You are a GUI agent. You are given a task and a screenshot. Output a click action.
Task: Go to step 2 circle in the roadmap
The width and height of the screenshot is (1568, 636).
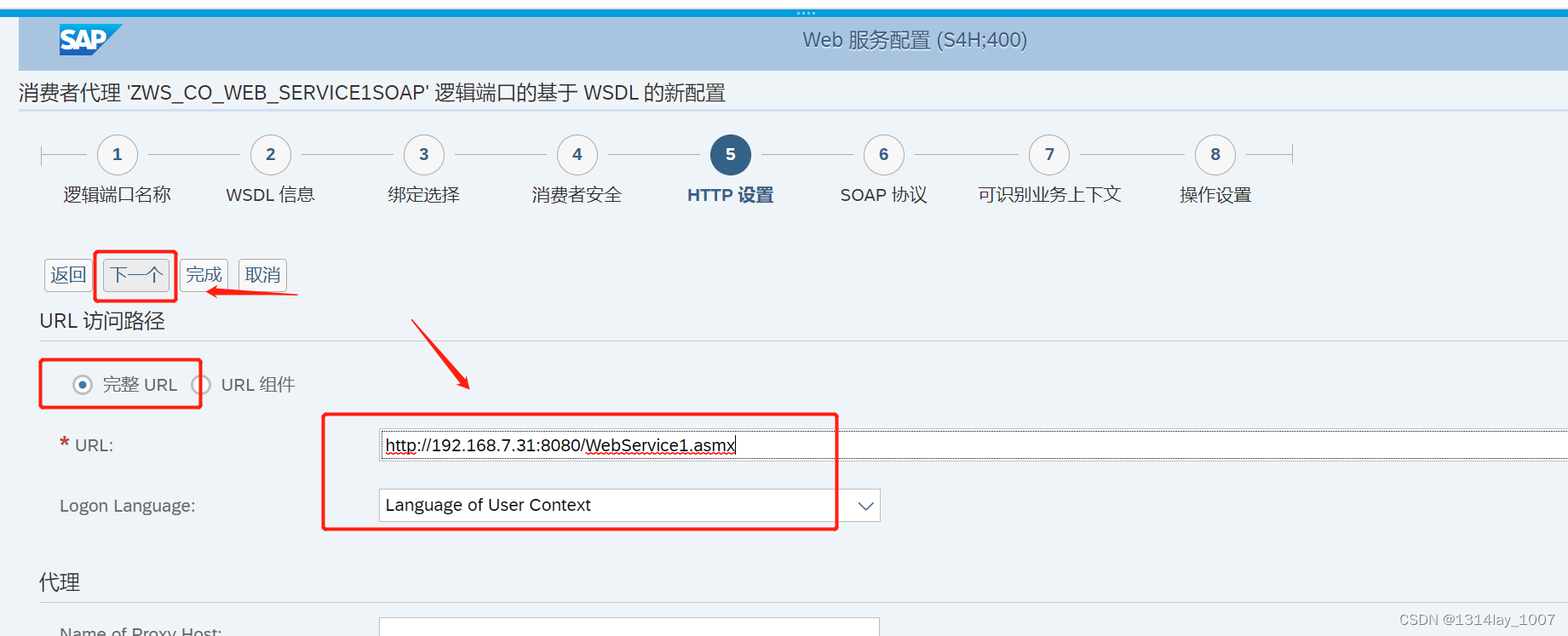click(271, 155)
